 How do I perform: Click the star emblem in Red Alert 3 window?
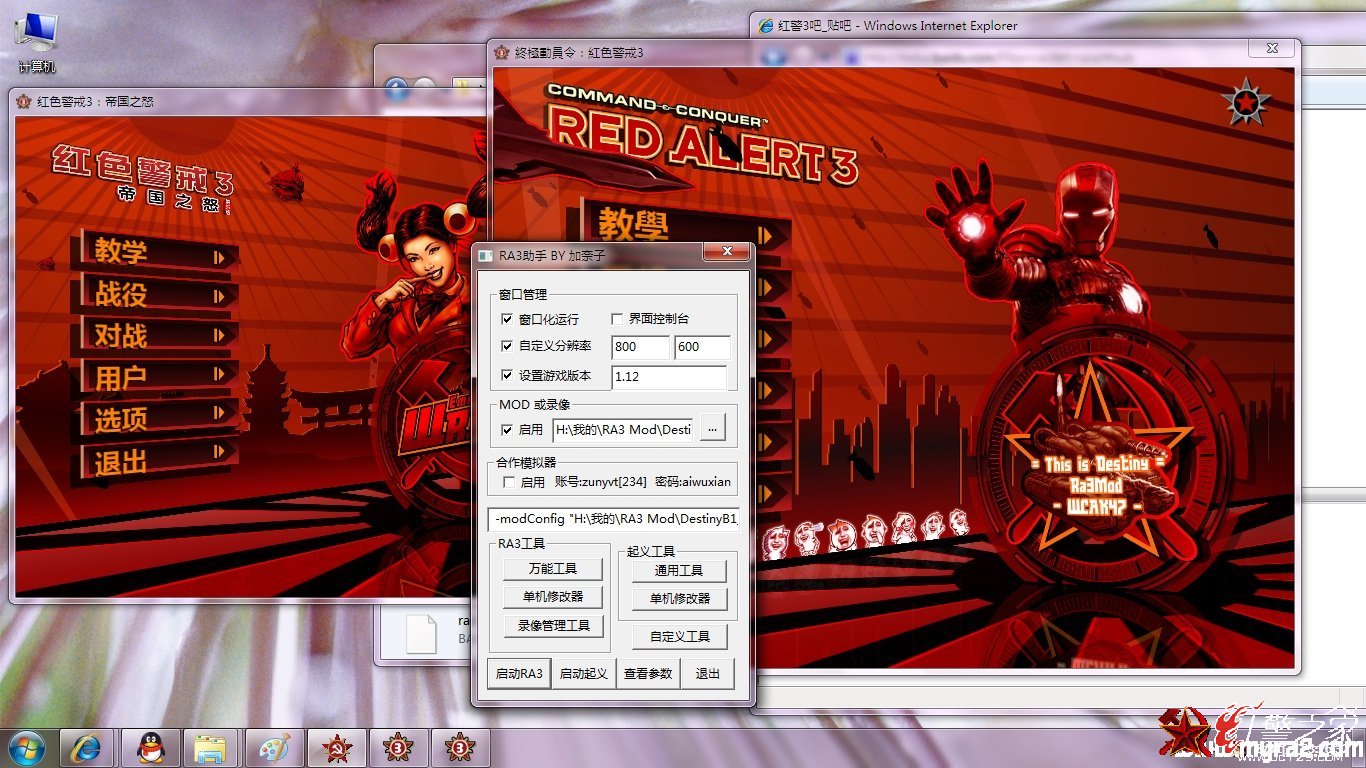coord(1246,102)
